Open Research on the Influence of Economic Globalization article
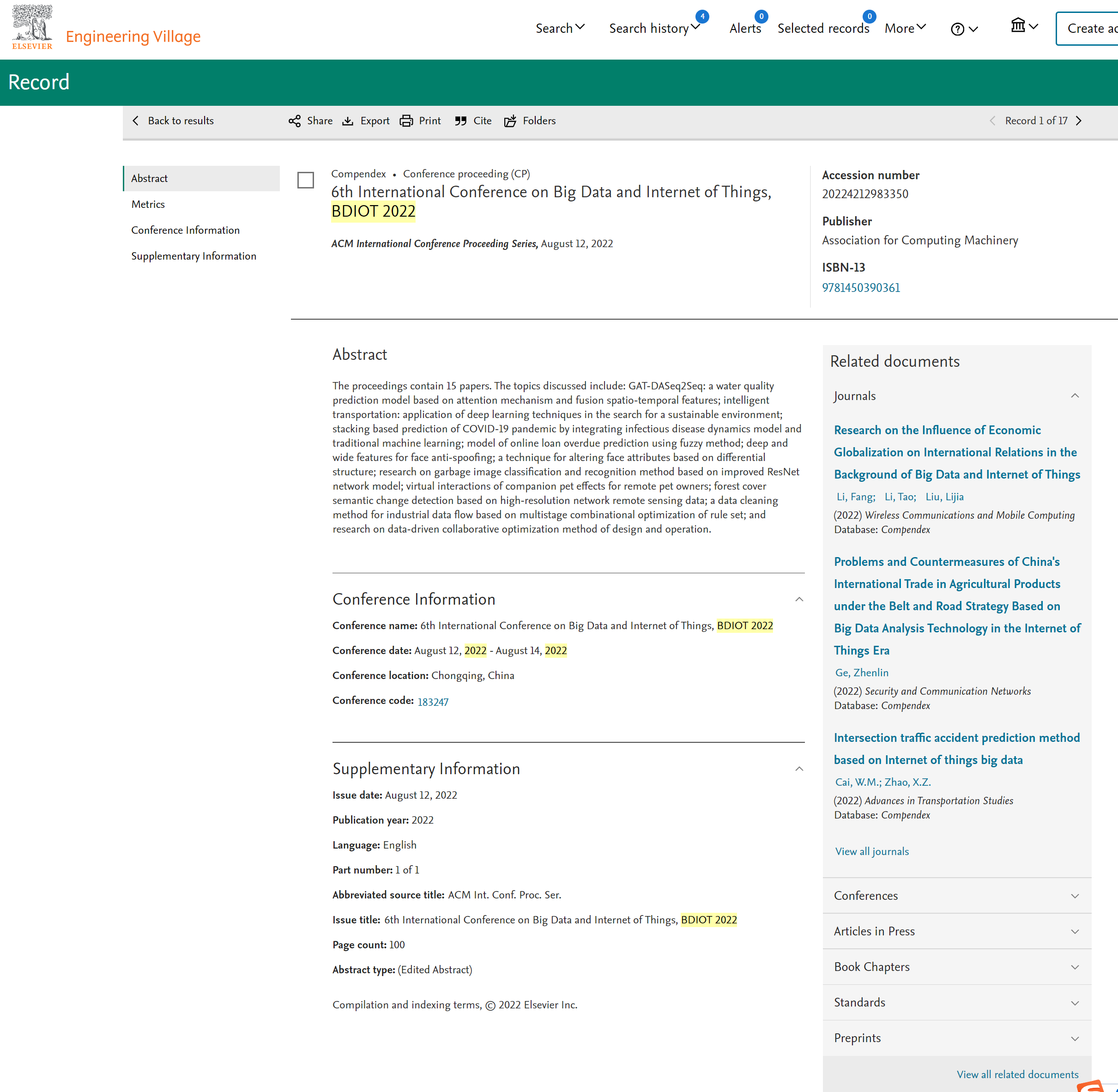 coord(956,453)
